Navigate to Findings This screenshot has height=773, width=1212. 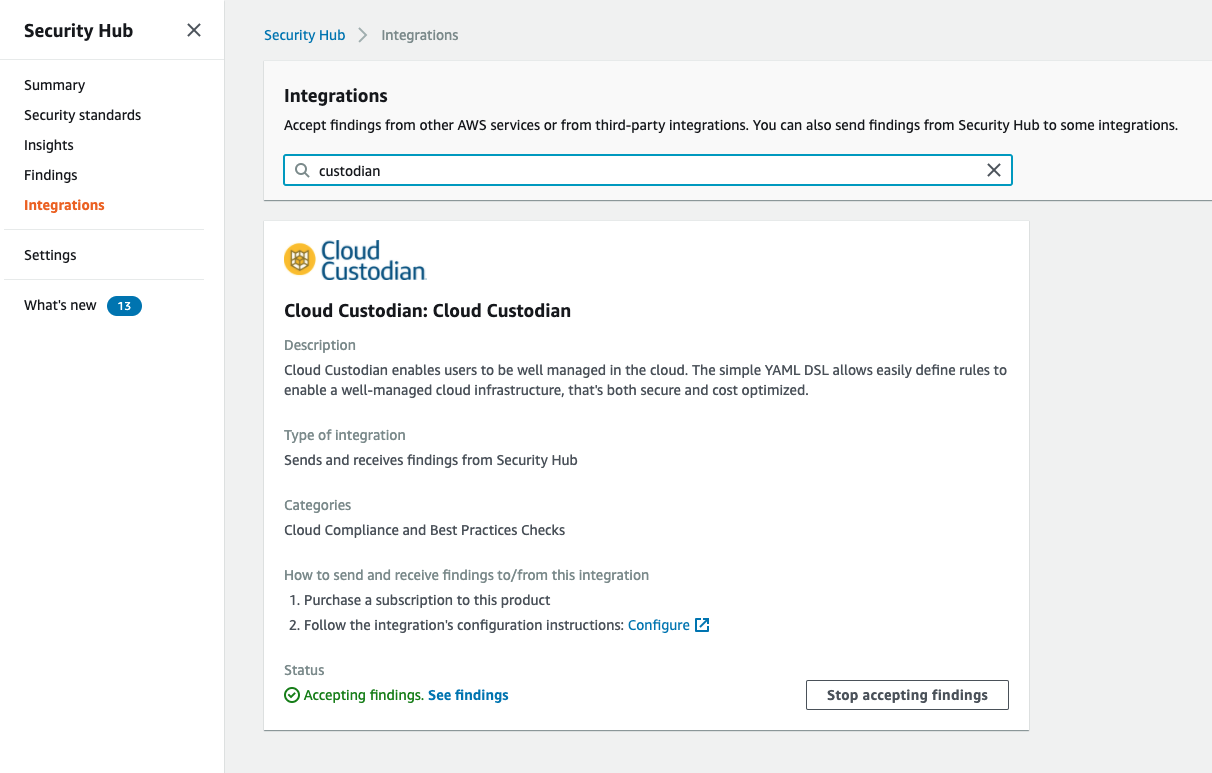51,175
